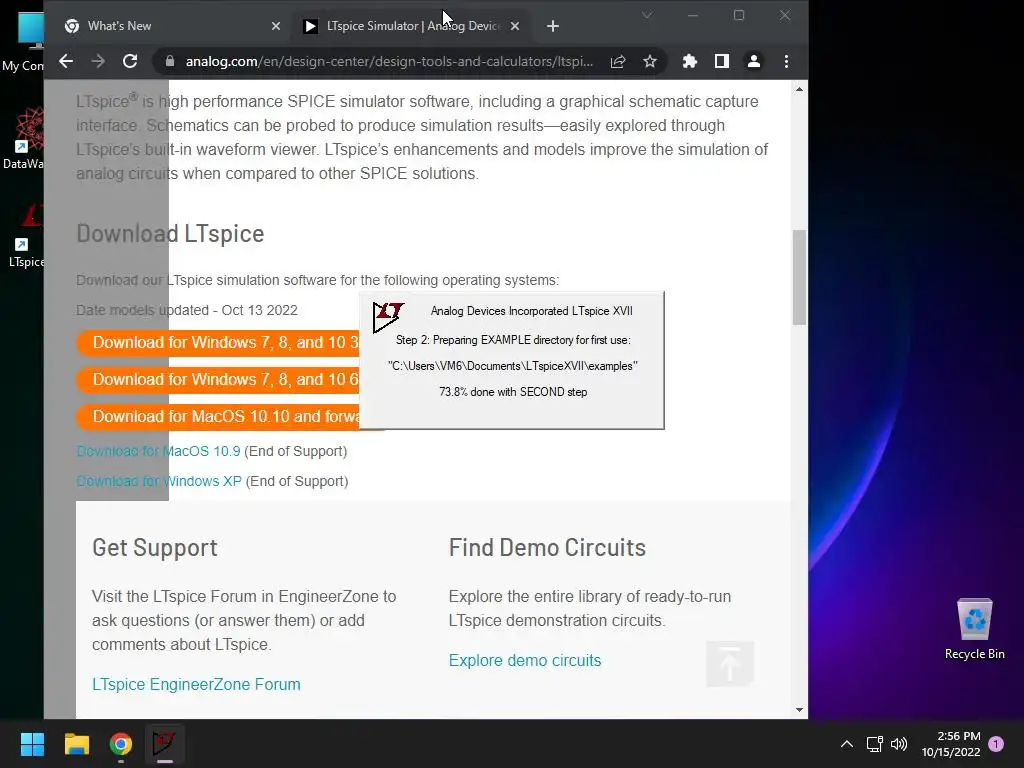This screenshot has width=1024, height=768.
Task: Click the Chrome taskbar icon
Action: coord(121,744)
